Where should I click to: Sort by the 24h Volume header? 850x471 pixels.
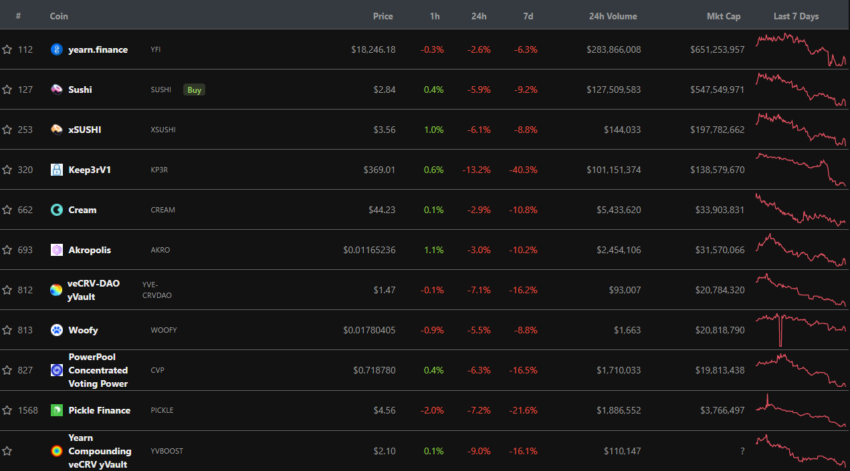tap(613, 16)
